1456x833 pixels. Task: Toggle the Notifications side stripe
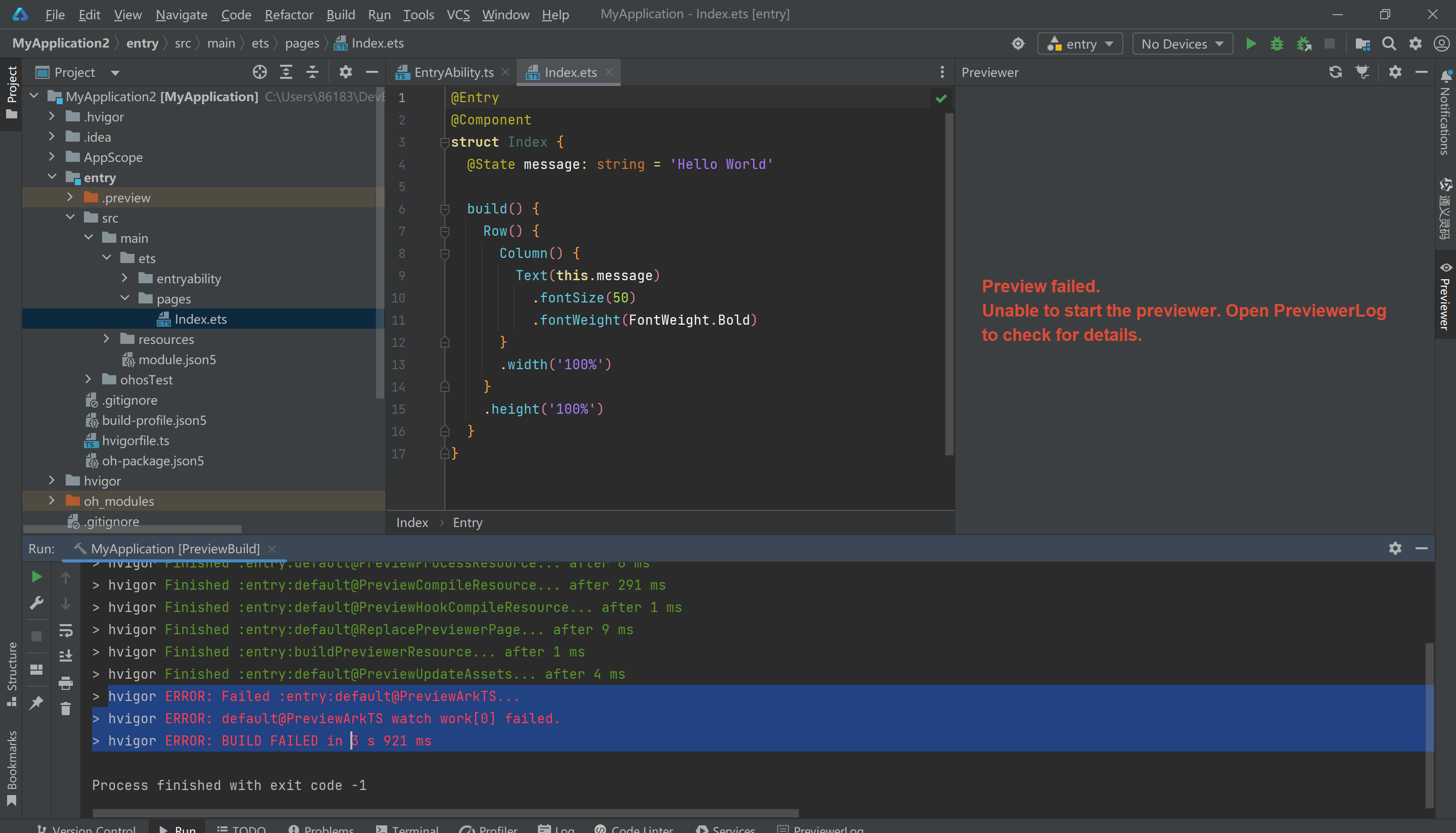tap(1445, 112)
